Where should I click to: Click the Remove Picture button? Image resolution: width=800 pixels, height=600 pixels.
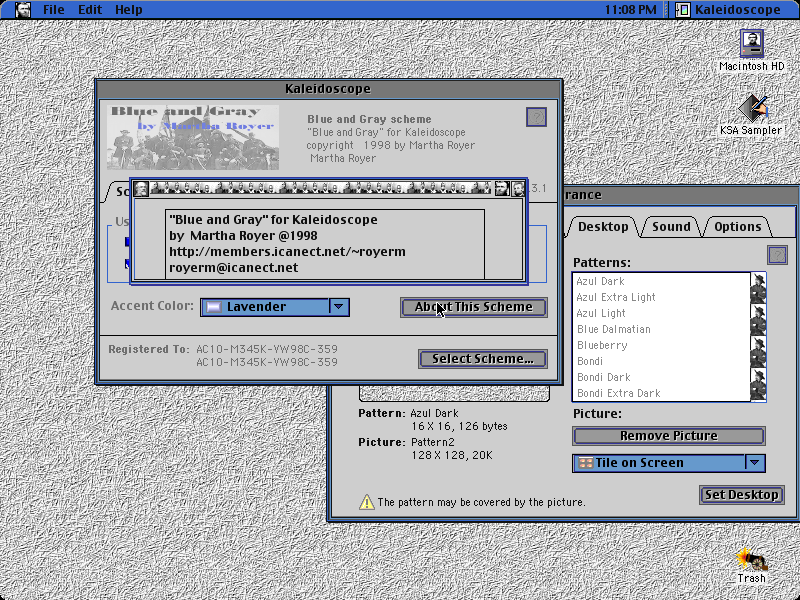(669, 436)
